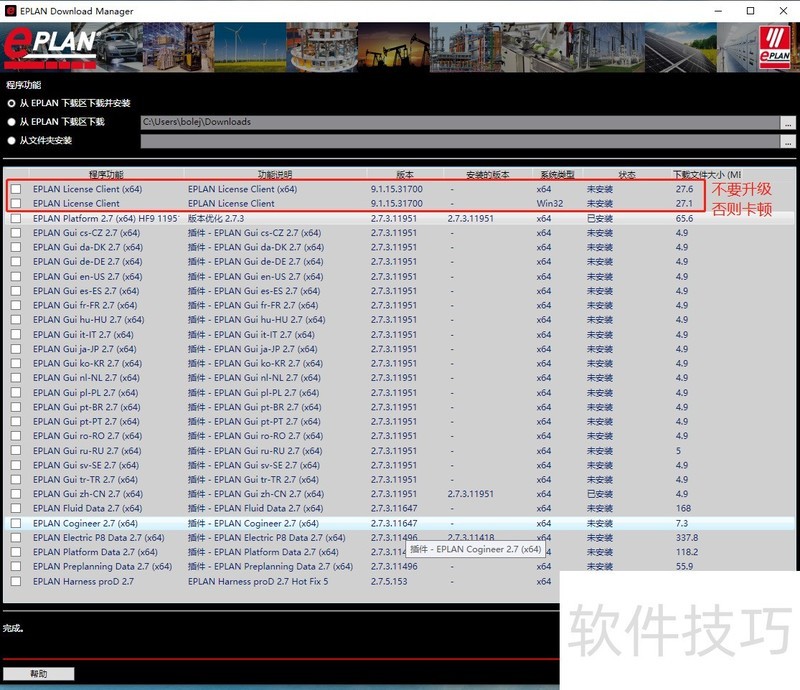Toggle the EPLAN Gui es-ES 2.7 checkbox
The image size is (800, 690).
(x=16, y=290)
